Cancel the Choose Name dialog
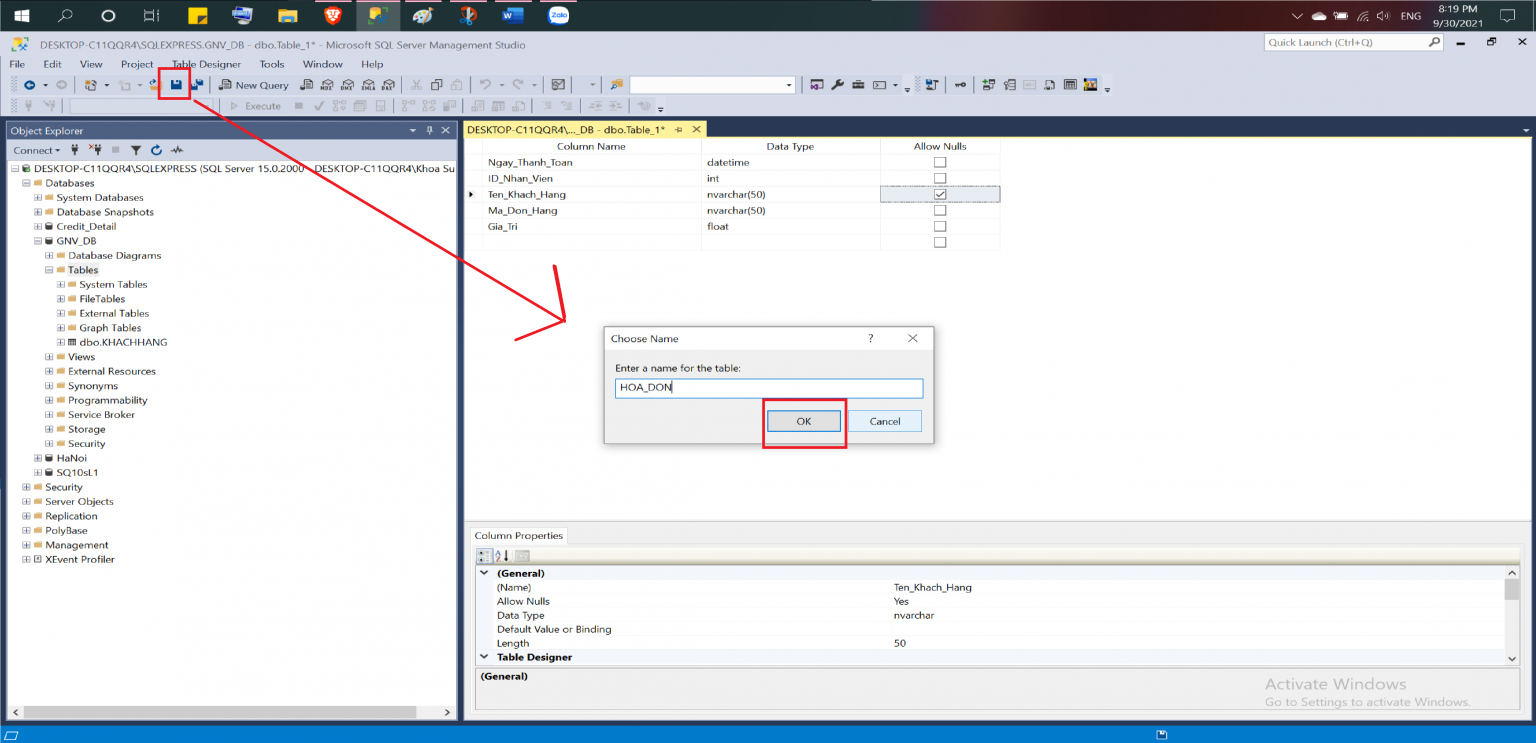The width and height of the screenshot is (1536, 743). (x=885, y=420)
